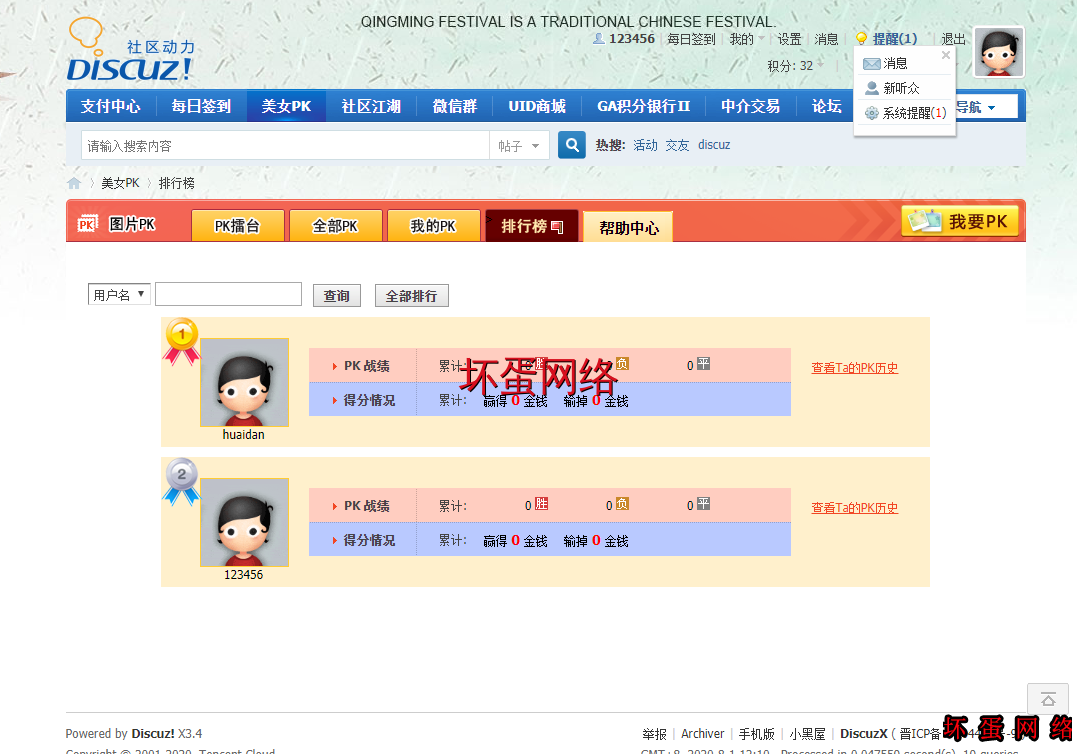Focus the main search input field
1077x754 pixels.
point(286,146)
